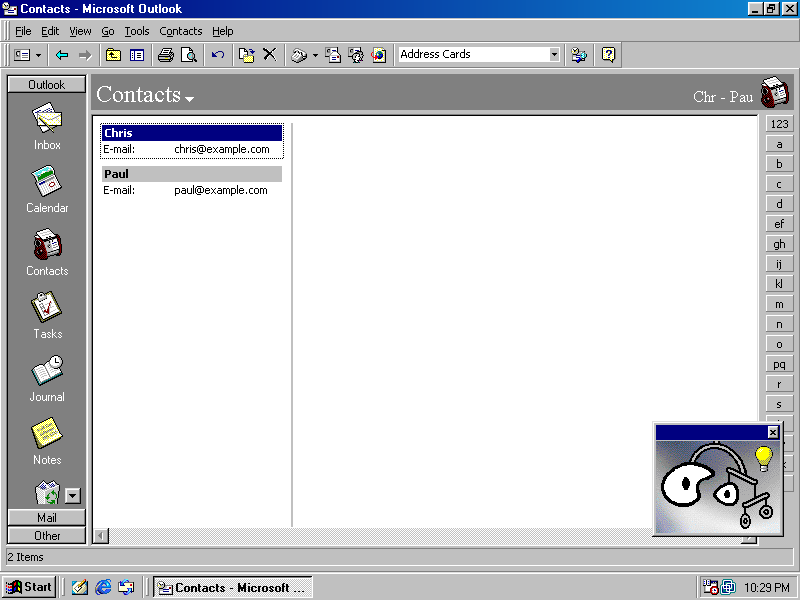Open Office Assistant help question-mark icon
Viewport: 800px width, 600px height.
pos(608,55)
